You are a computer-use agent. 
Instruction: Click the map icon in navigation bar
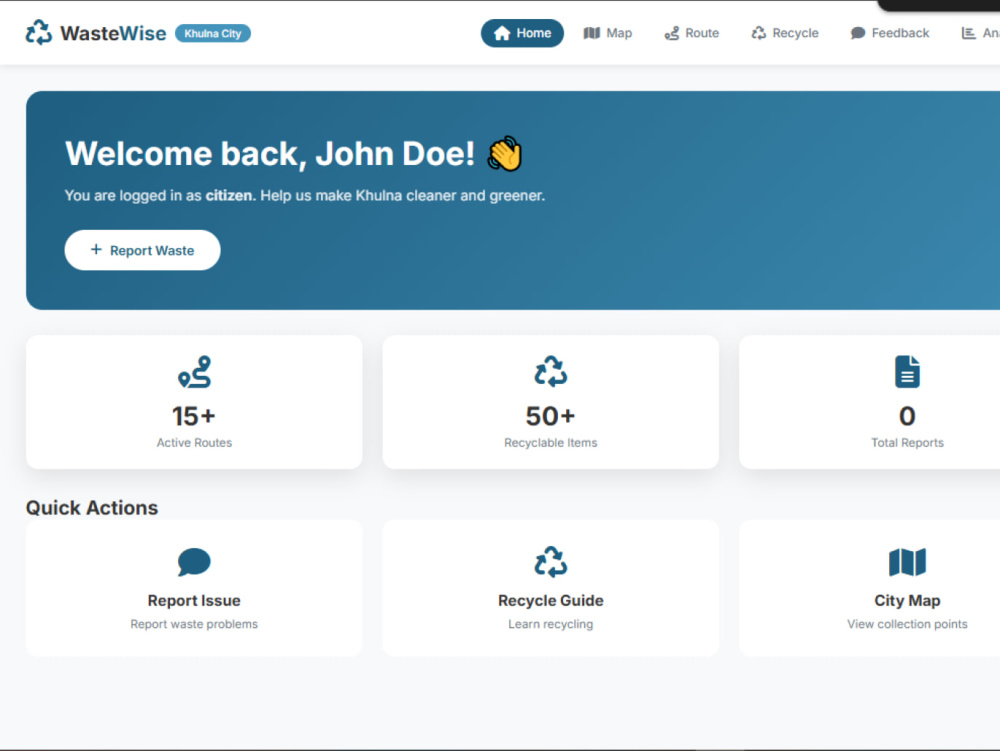[x=592, y=33]
